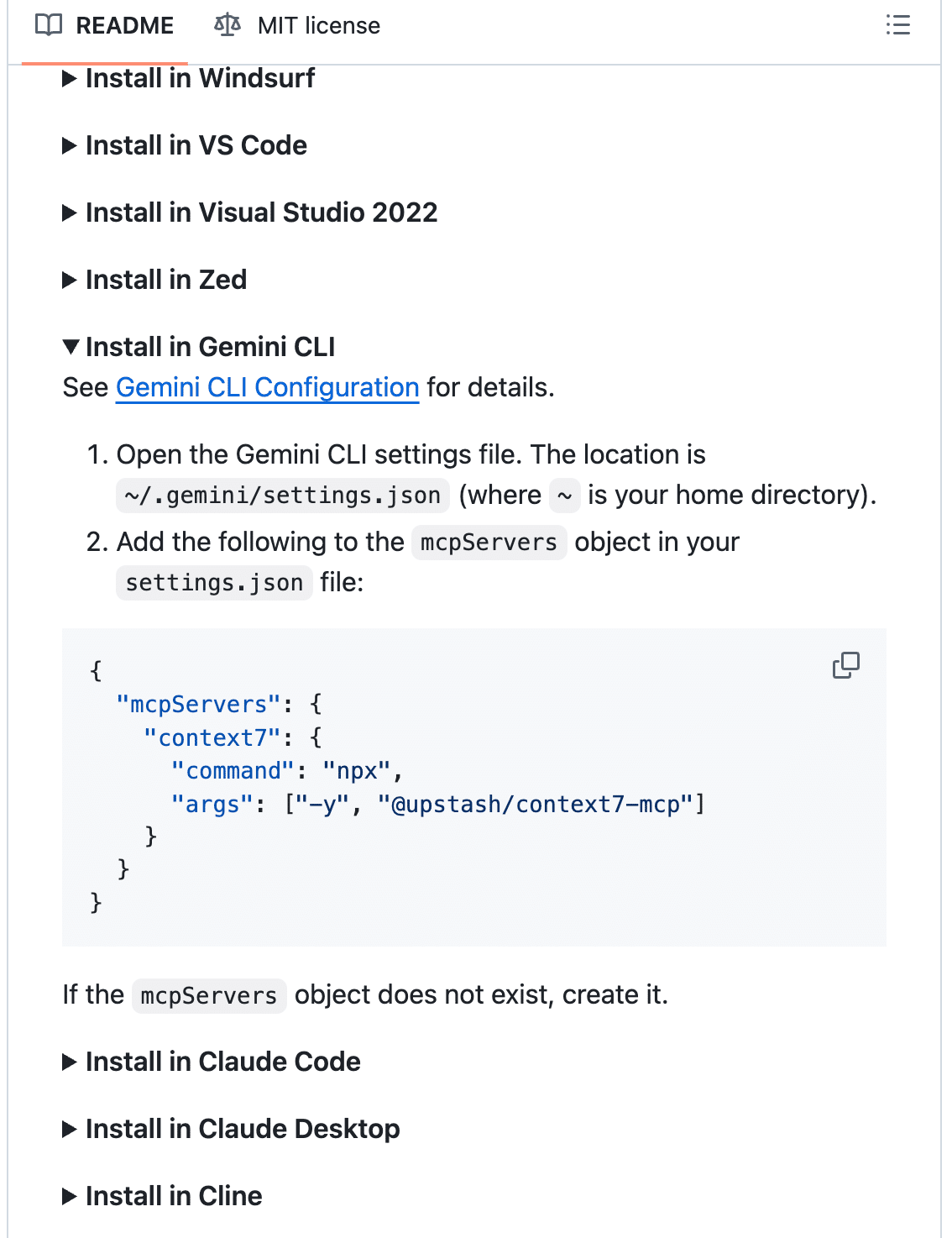Select the ~/.gemini/settings.json inline code
This screenshot has width=952, height=1238.
[281, 495]
